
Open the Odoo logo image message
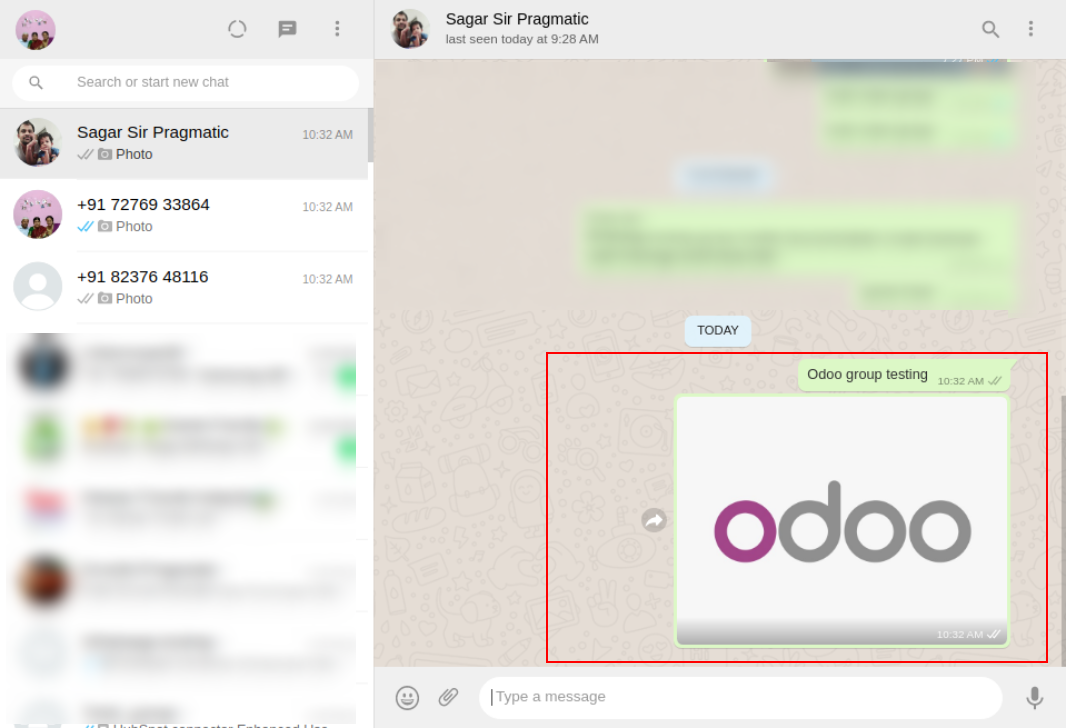(842, 521)
